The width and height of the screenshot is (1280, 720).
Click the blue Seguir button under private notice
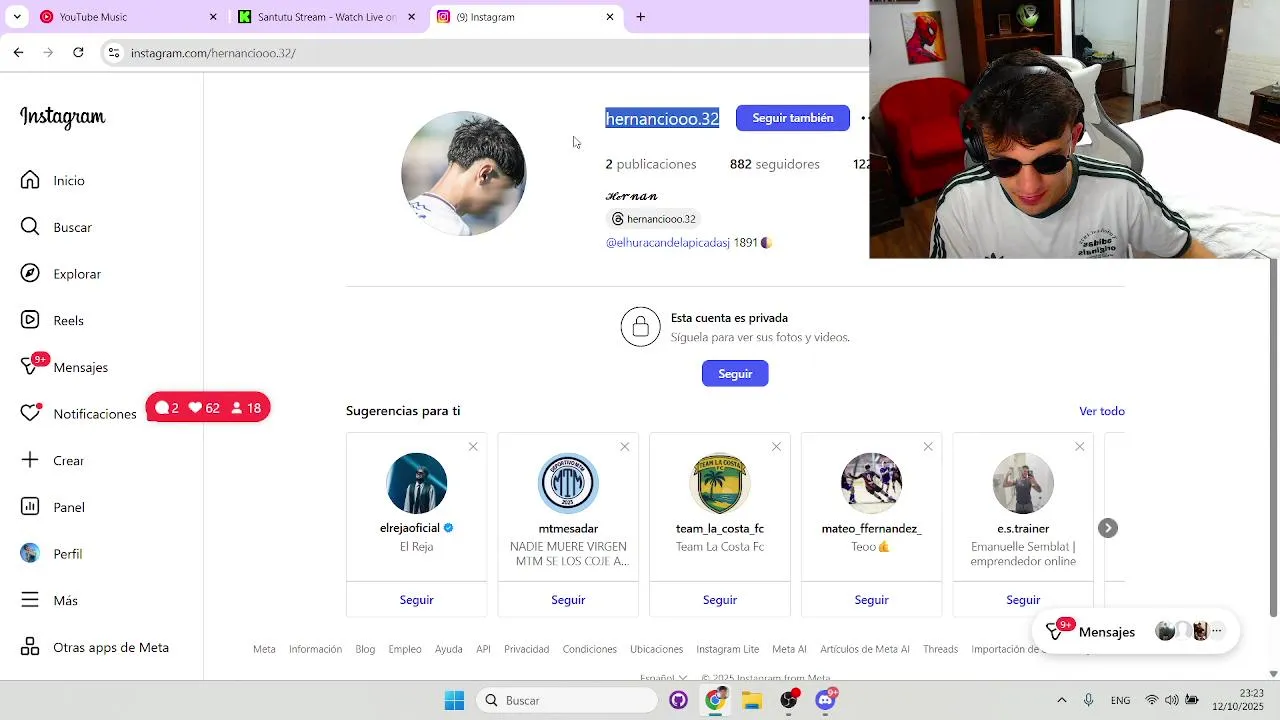[735, 373]
